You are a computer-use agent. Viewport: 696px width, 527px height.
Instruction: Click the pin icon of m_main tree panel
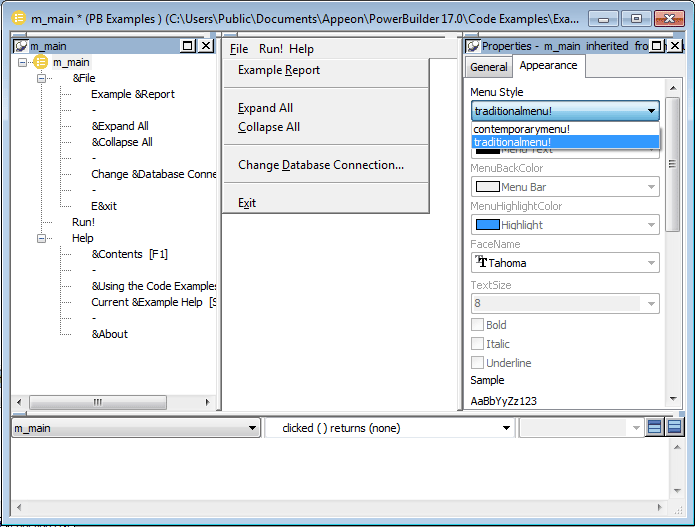21,46
